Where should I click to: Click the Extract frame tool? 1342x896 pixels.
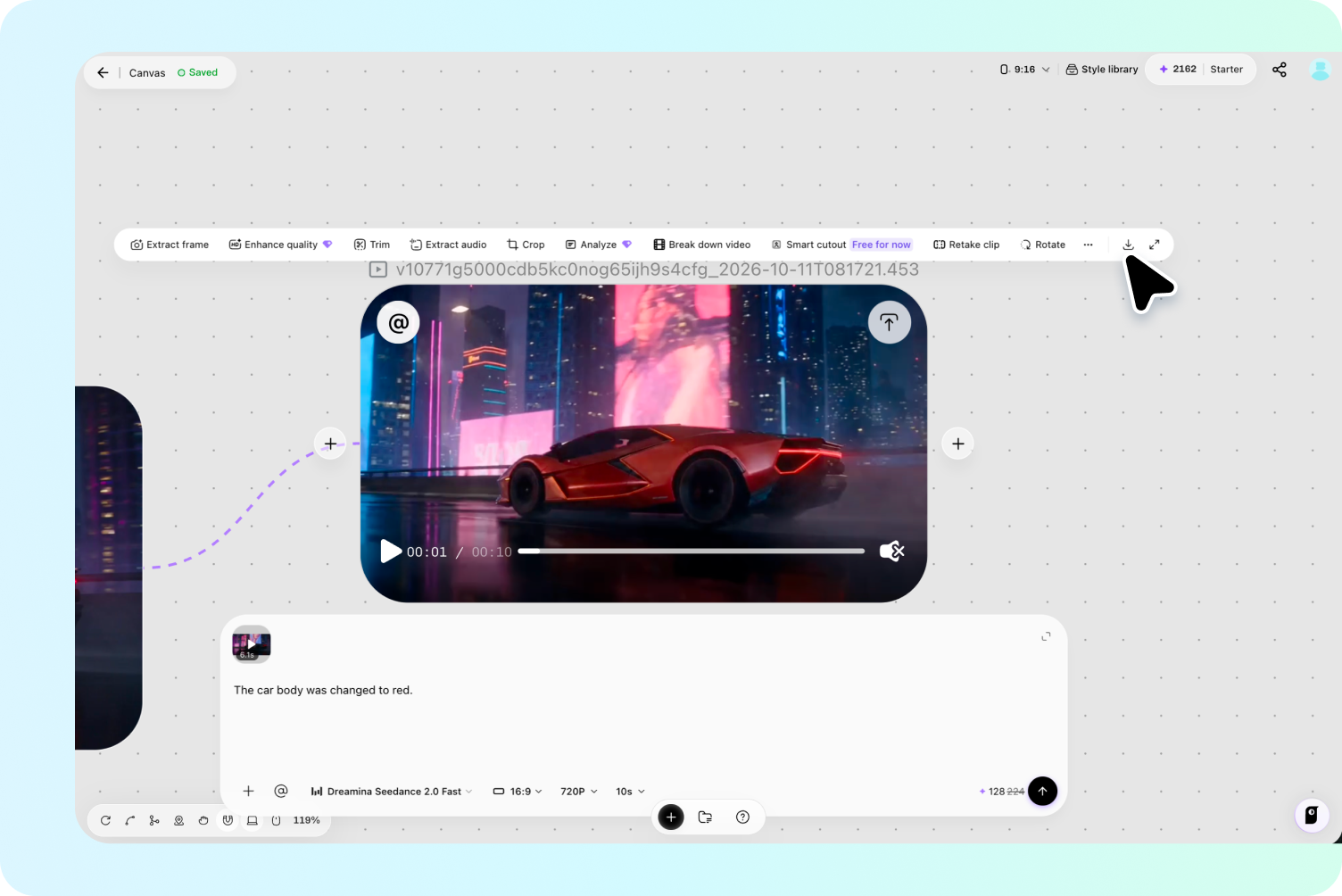pyautogui.click(x=170, y=245)
